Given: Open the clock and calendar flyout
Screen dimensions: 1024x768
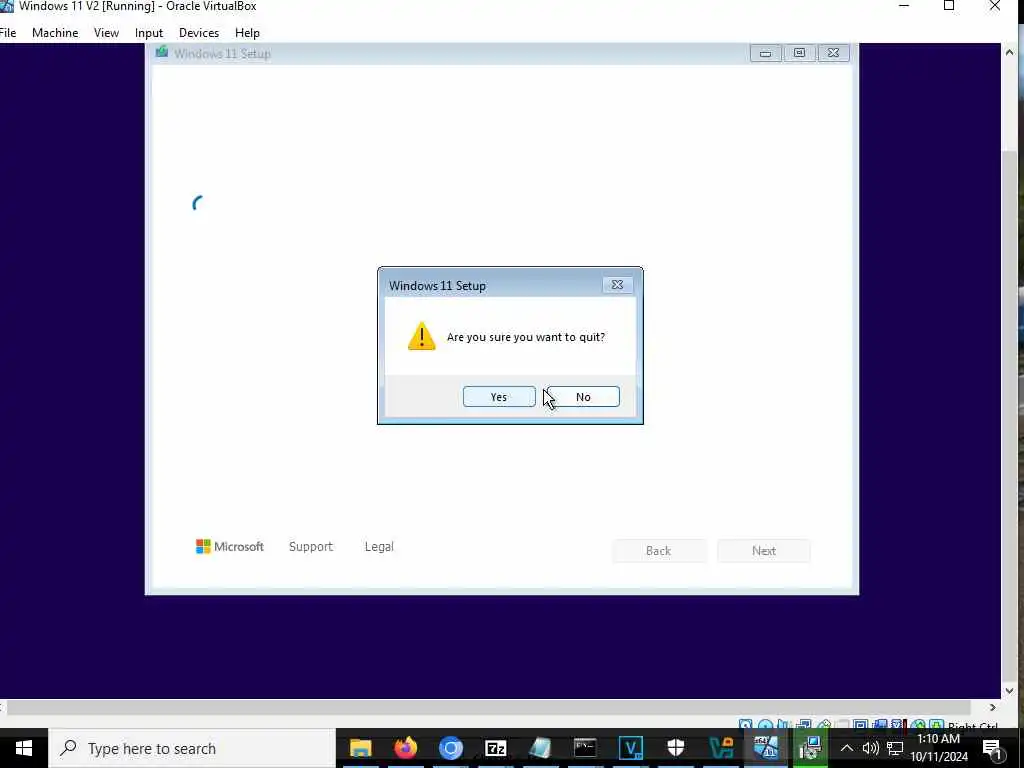Looking at the screenshot, I should click(x=939, y=748).
